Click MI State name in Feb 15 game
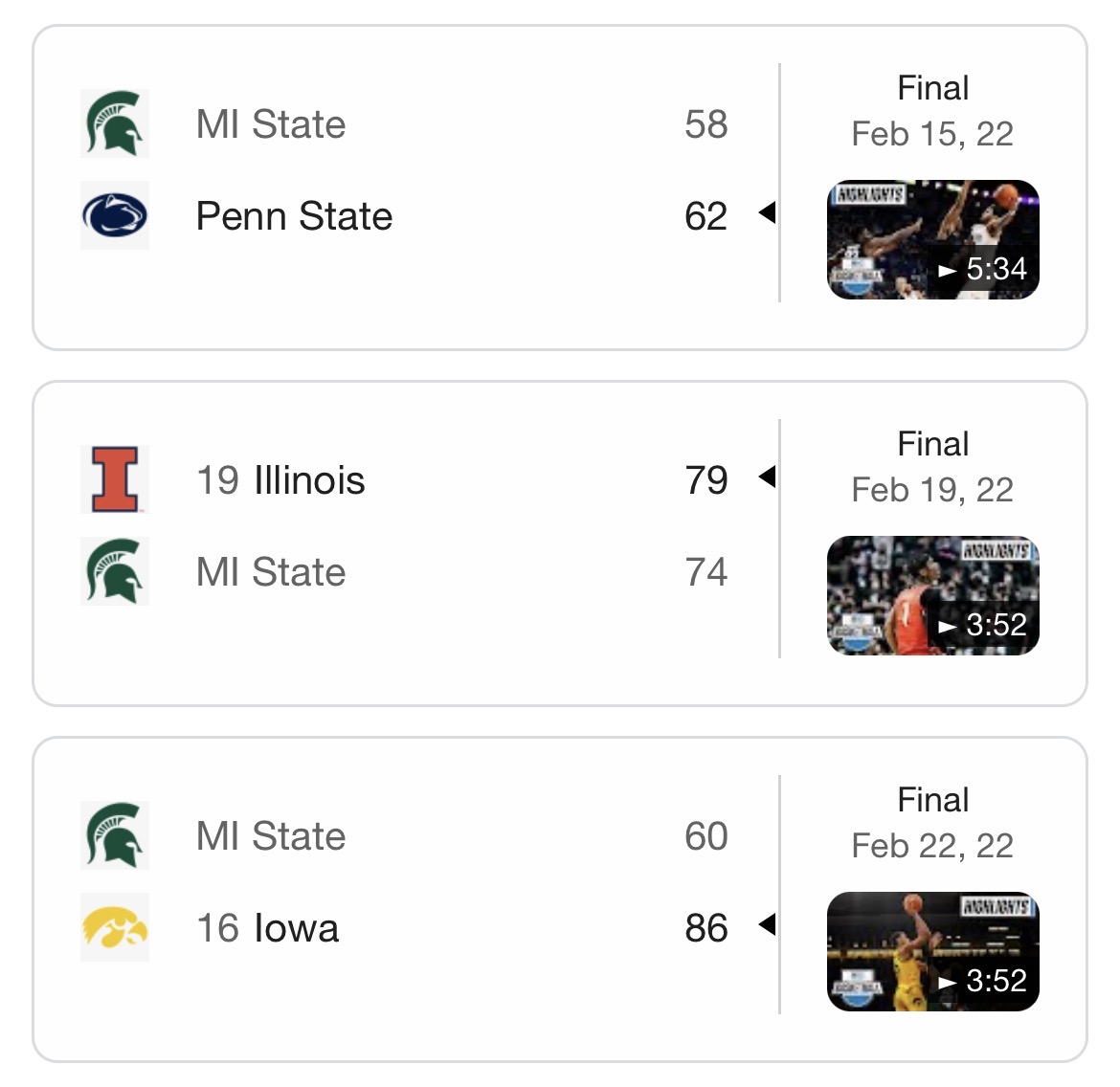Screen dimensions: 1120x1087 coord(271,124)
